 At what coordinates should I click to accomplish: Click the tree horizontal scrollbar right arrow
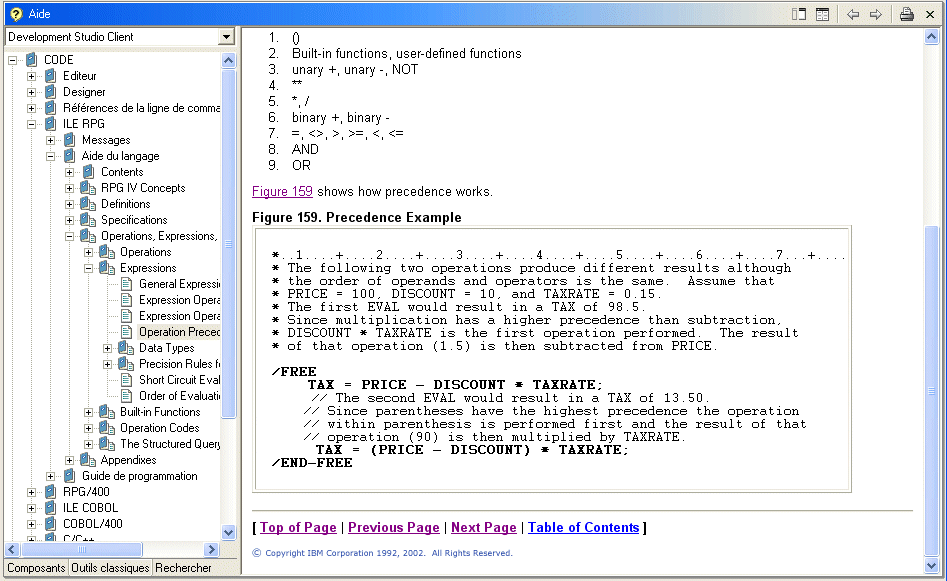[x=212, y=550]
